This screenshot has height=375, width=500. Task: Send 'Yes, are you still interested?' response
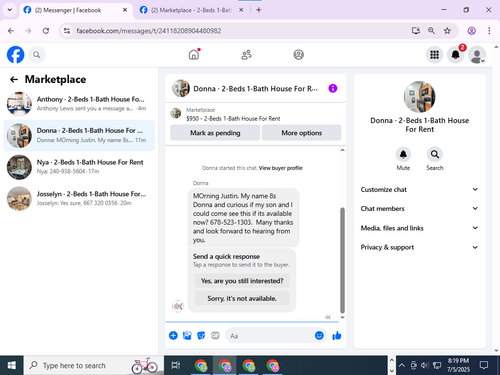point(242,281)
